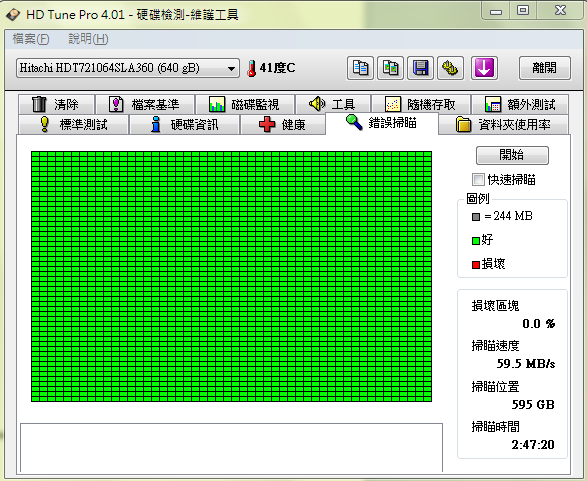The width and height of the screenshot is (587, 481).
Task: Enable the 快速掃瞄 quick scan checkbox
Action: point(478,180)
